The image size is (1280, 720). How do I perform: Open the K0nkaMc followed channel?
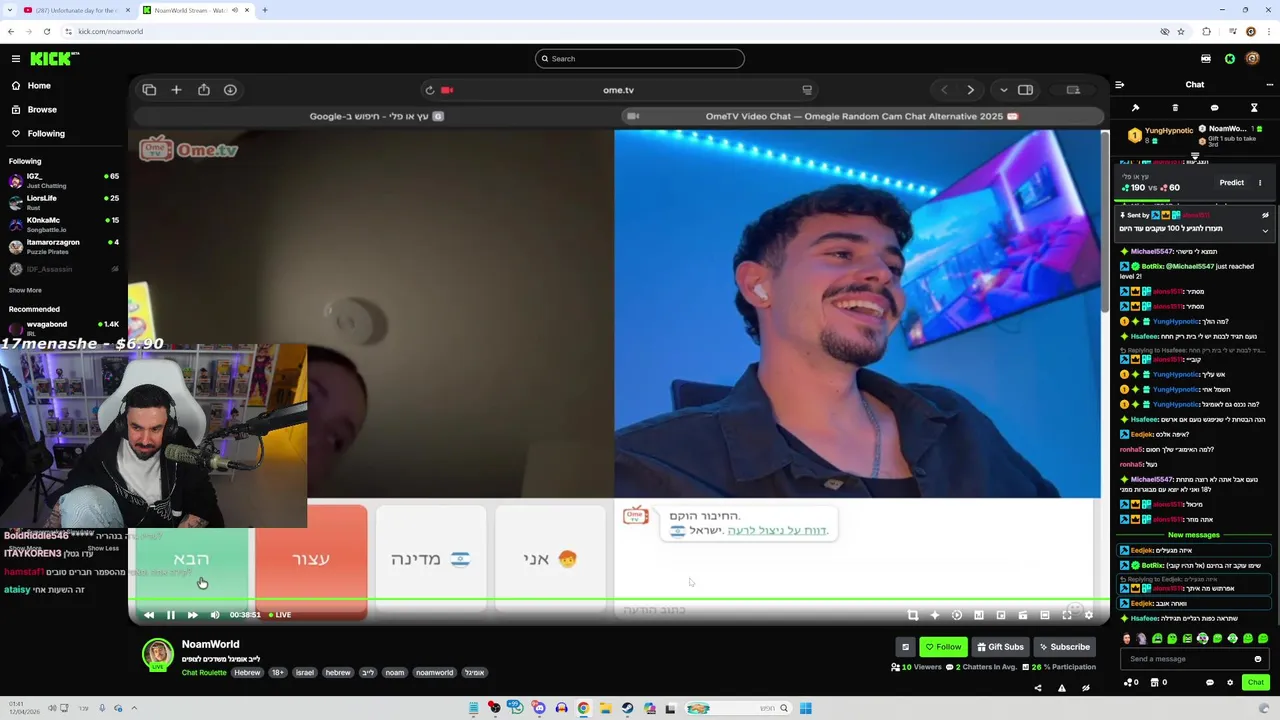[x=64, y=225]
